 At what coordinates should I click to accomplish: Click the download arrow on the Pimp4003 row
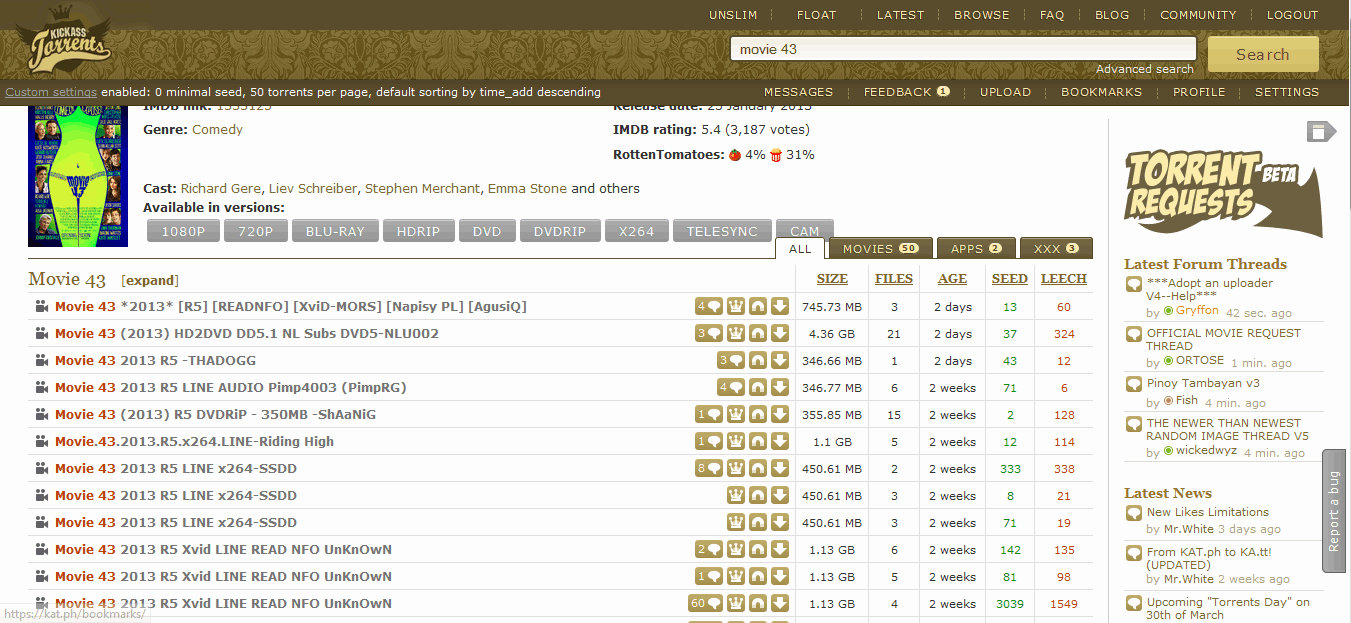[780, 387]
